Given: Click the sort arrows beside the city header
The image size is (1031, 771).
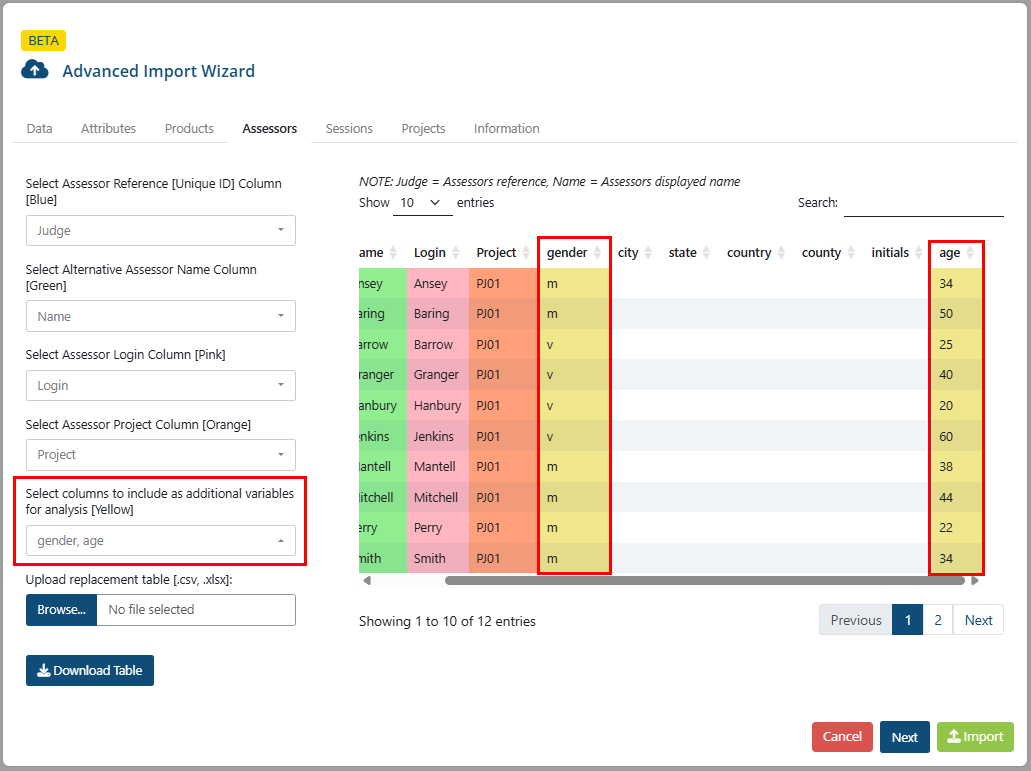Looking at the screenshot, I should click(x=648, y=252).
